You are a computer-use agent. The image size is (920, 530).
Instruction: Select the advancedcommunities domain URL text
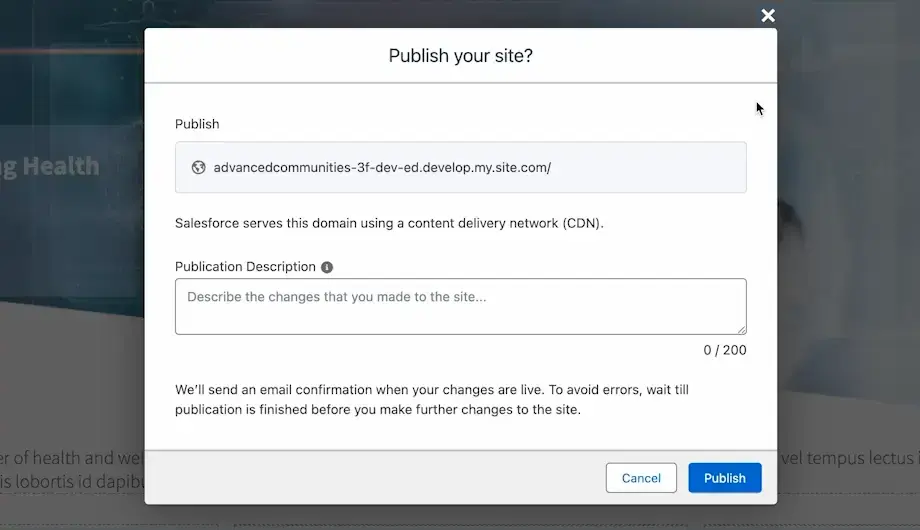[x=382, y=167]
